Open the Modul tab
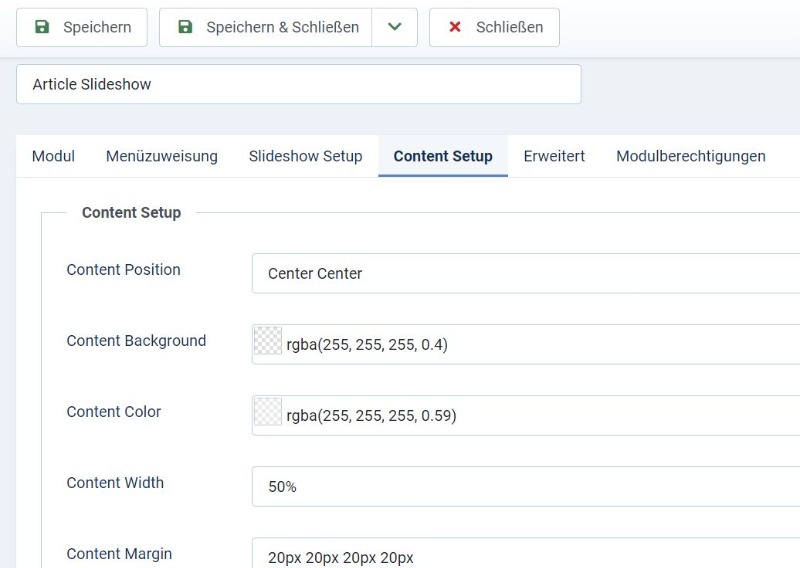The image size is (800, 568). (53, 156)
